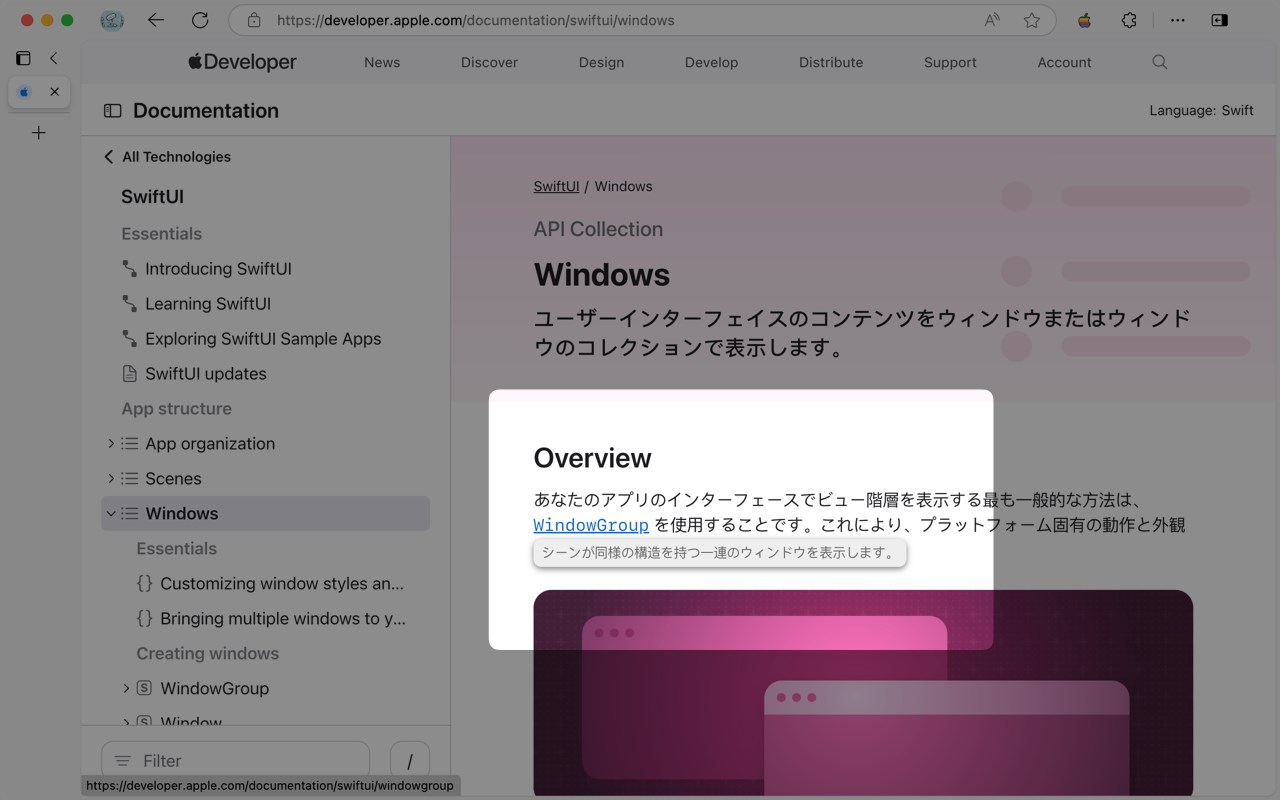This screenshot has height=800, width=1280.
Task: Open the Develop menu item
Action: (711, 62)
